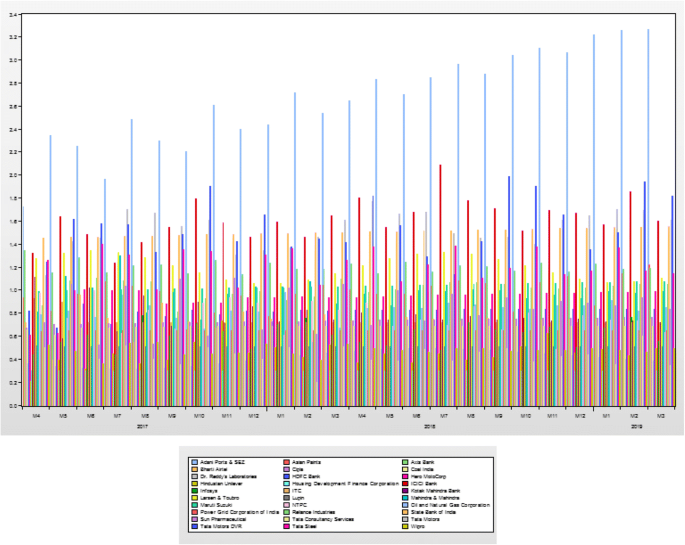
Task: Click the 2017 year label on the x-axis
Action: pyautogui.click(x=143, y=427)
